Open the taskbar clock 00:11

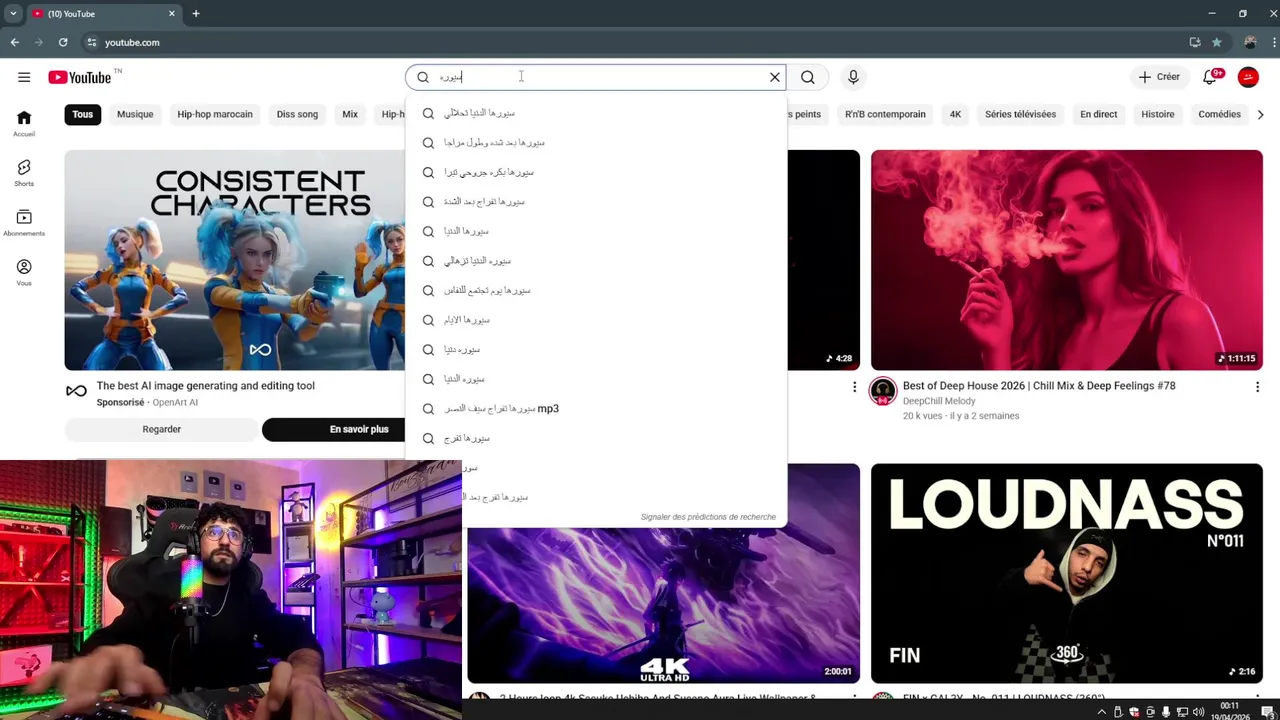pyautogui.click(x=1230, y=711)
